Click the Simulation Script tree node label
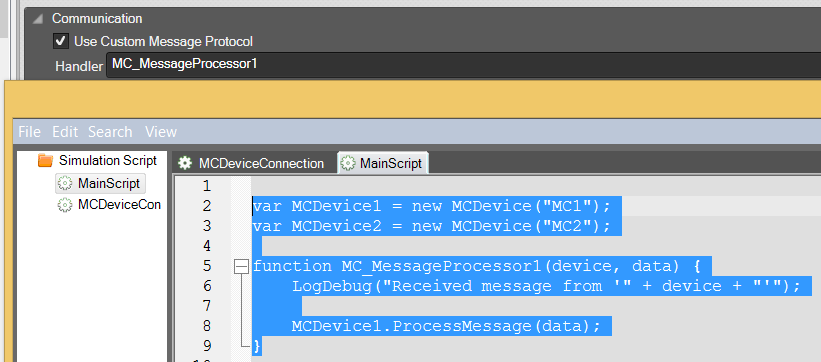This screenshot has width=821, height=362. (x=108, y=160)
